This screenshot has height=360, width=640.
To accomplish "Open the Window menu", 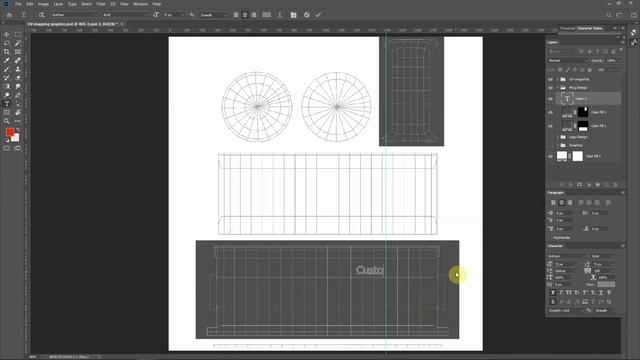I will click(x=141, y=4).
